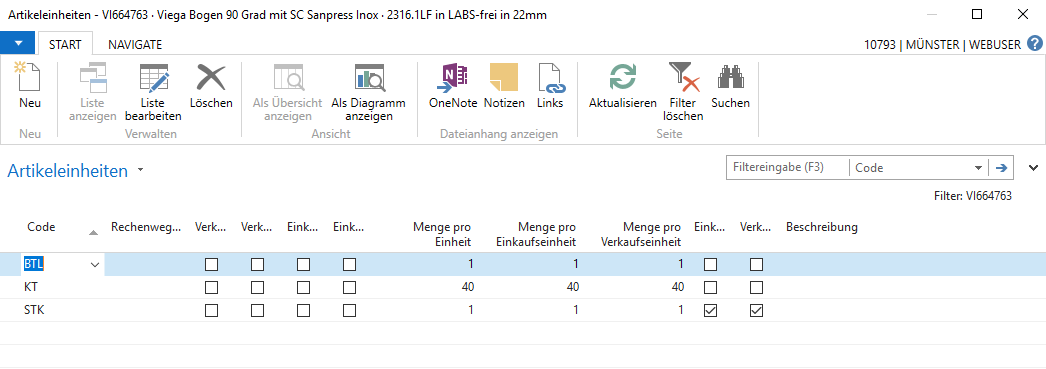1046x369 pixels.
Task: Open Liste bearbeiten to edit the list
Action: pos(153,91)
